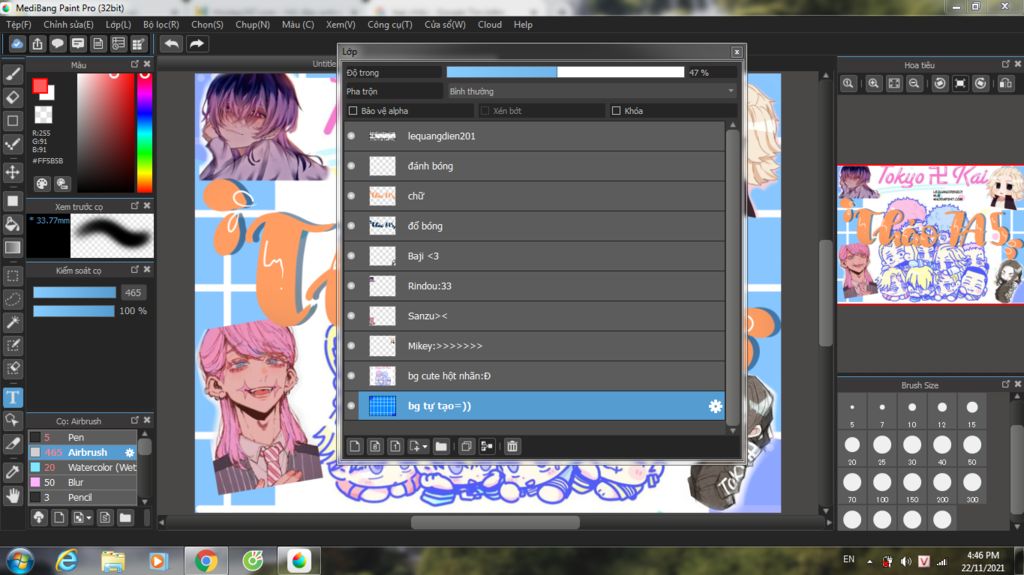Screen dimensions: 1024x575
Task: Click the merge layer down icon
Action: pyautogui.click(x=487, y=446)
